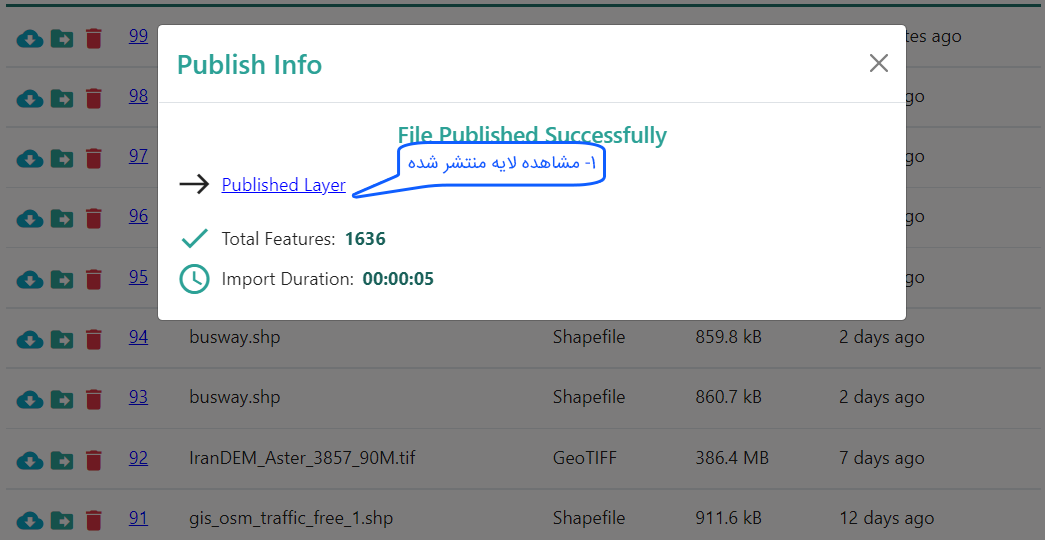Download gis_osm_traffic_free_1.shp file
The height and width of the screenshot is (540, 1045).
pos(30,520)
